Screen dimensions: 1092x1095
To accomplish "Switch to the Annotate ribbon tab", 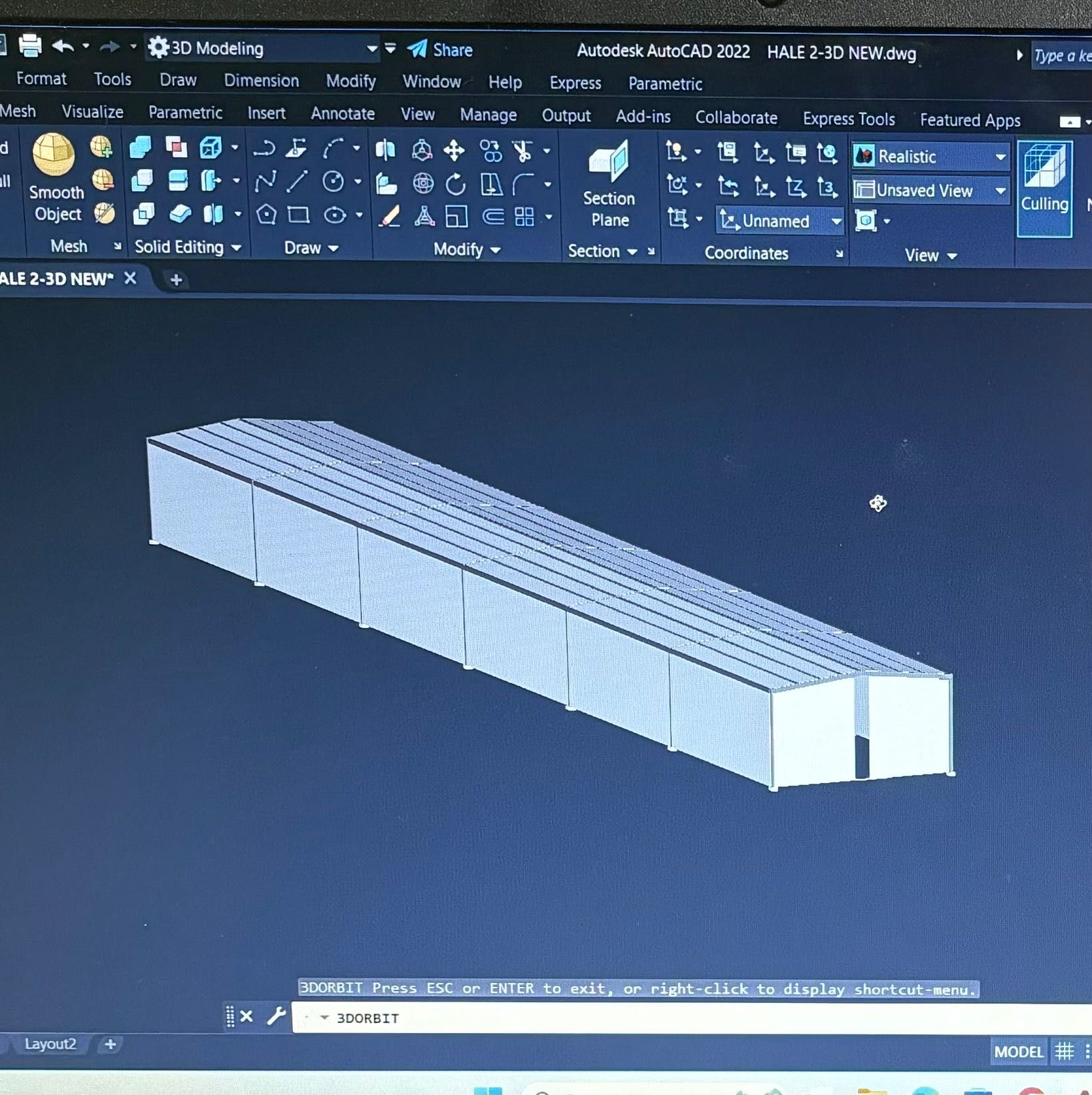I will point(343,114).
